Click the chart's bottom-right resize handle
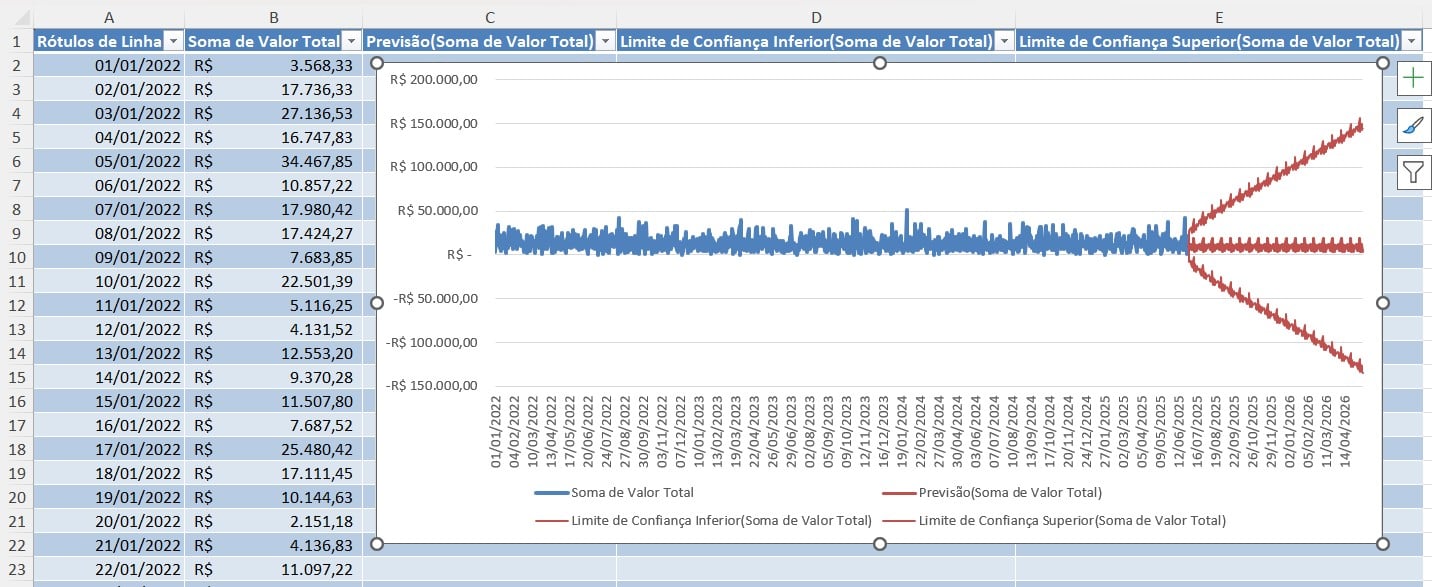 click(x=1383, y=543)
